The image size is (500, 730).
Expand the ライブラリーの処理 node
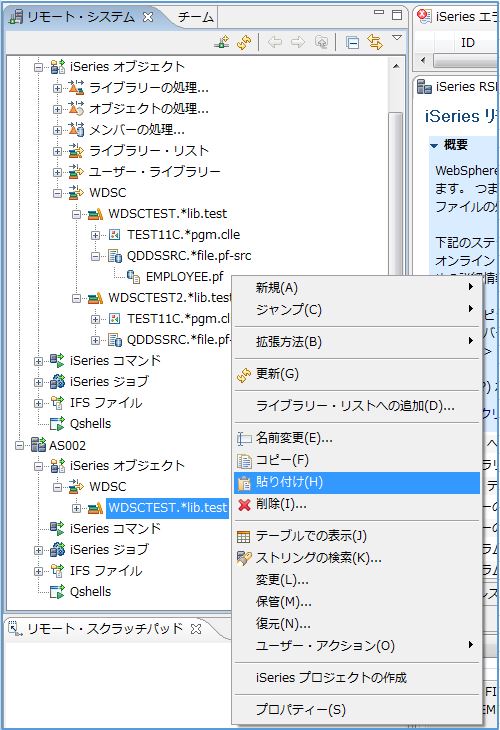point(57,88)
